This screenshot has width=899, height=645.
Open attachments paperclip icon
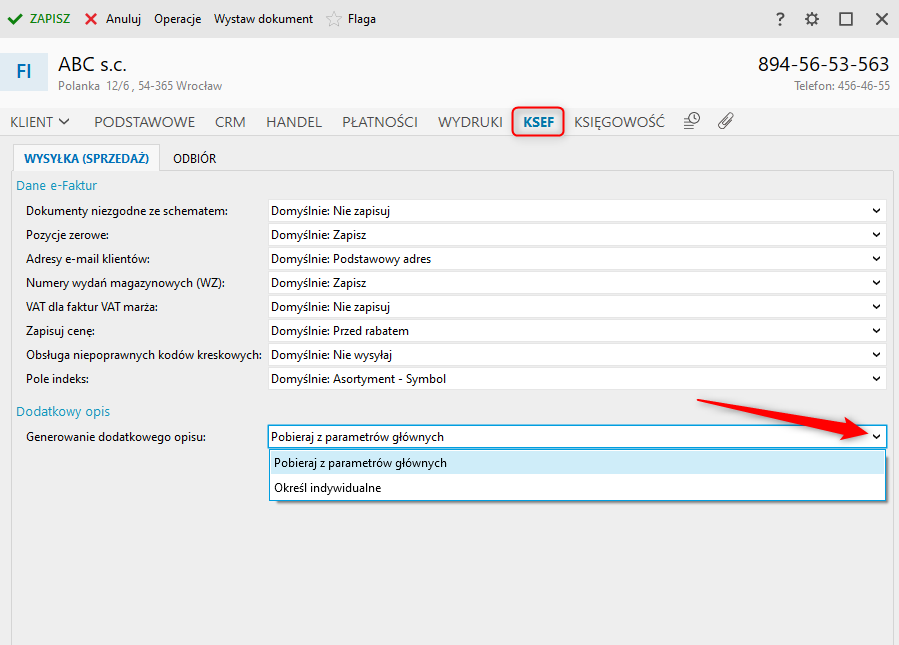(x=726, y=121)
